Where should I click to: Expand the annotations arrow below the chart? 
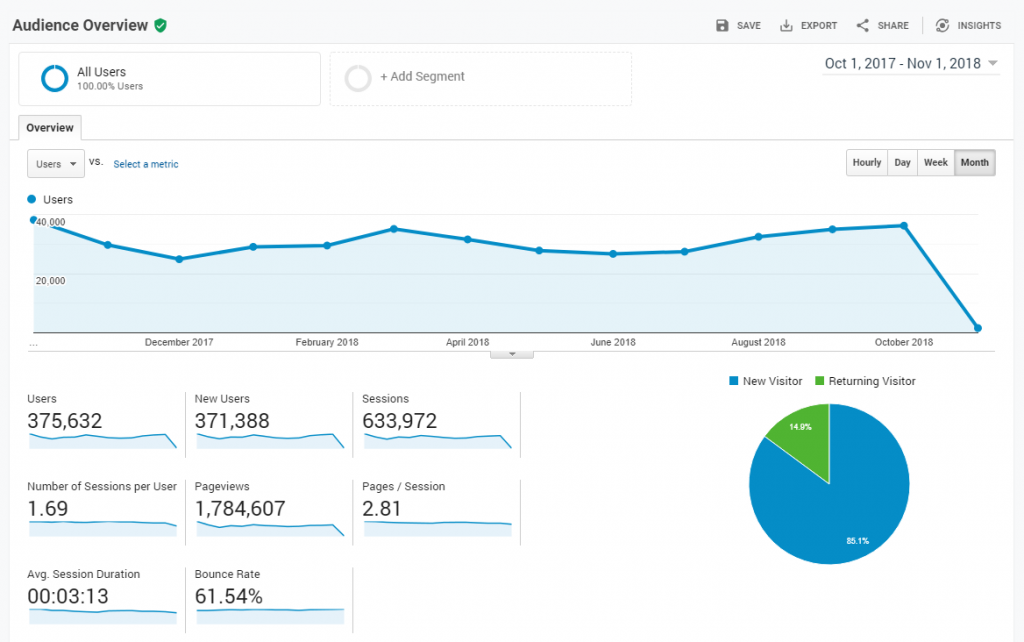tap(512, 352)
